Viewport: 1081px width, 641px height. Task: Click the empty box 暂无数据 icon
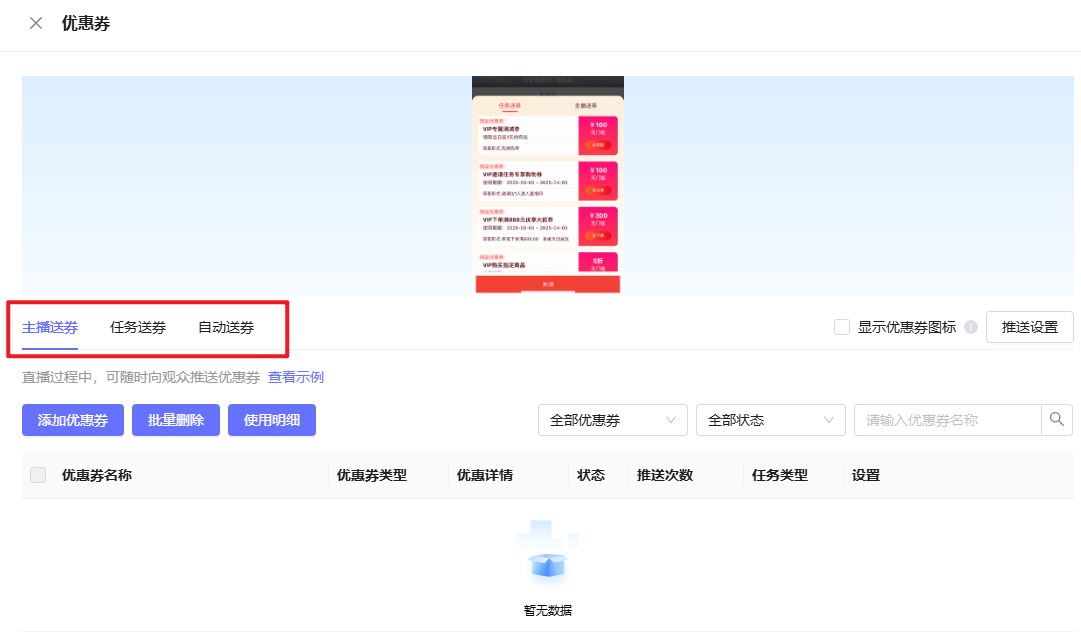(x=547, y=554)
